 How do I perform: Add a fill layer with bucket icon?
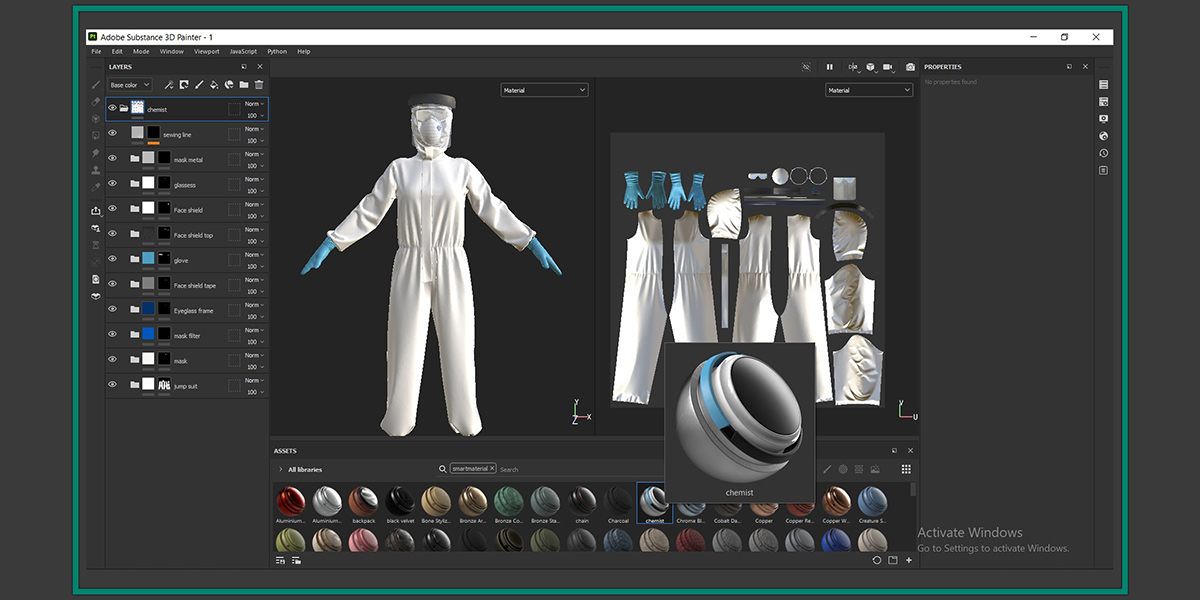point(214,85)
